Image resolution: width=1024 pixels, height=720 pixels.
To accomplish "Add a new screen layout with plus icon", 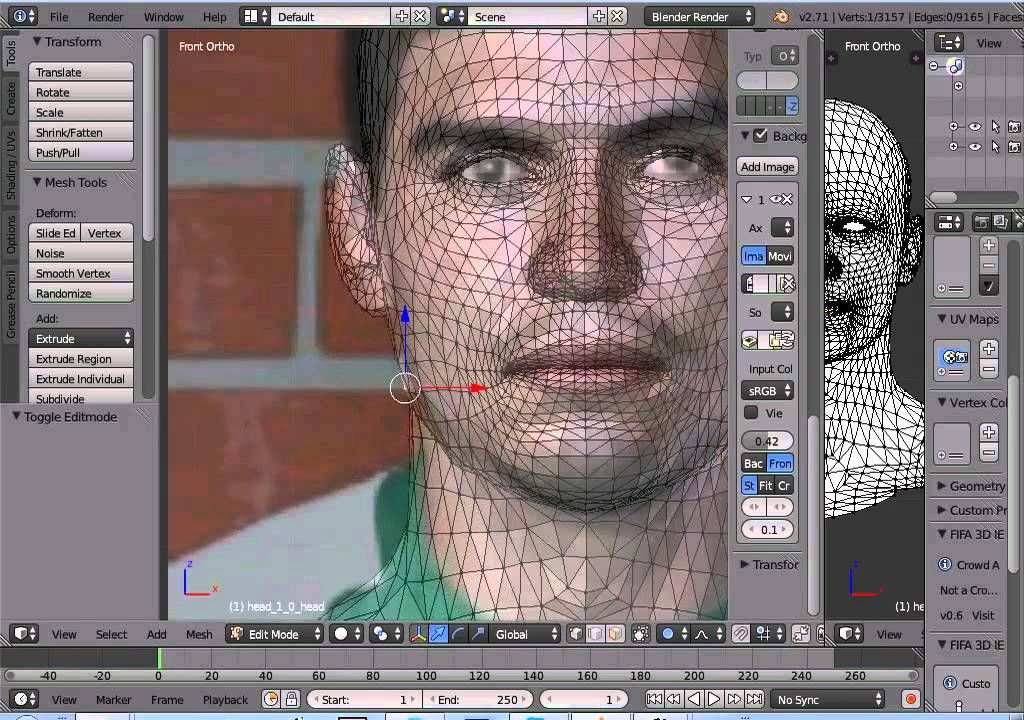I will (x=402, y=16).
